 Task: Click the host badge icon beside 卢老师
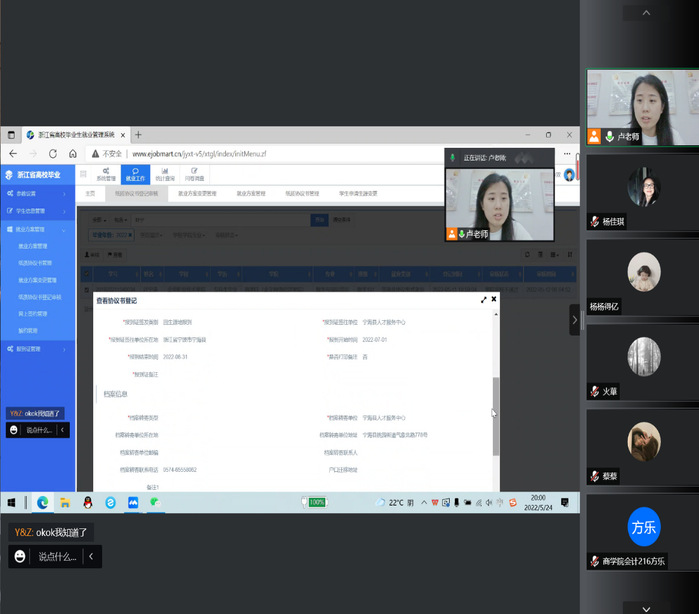point(594,136)
